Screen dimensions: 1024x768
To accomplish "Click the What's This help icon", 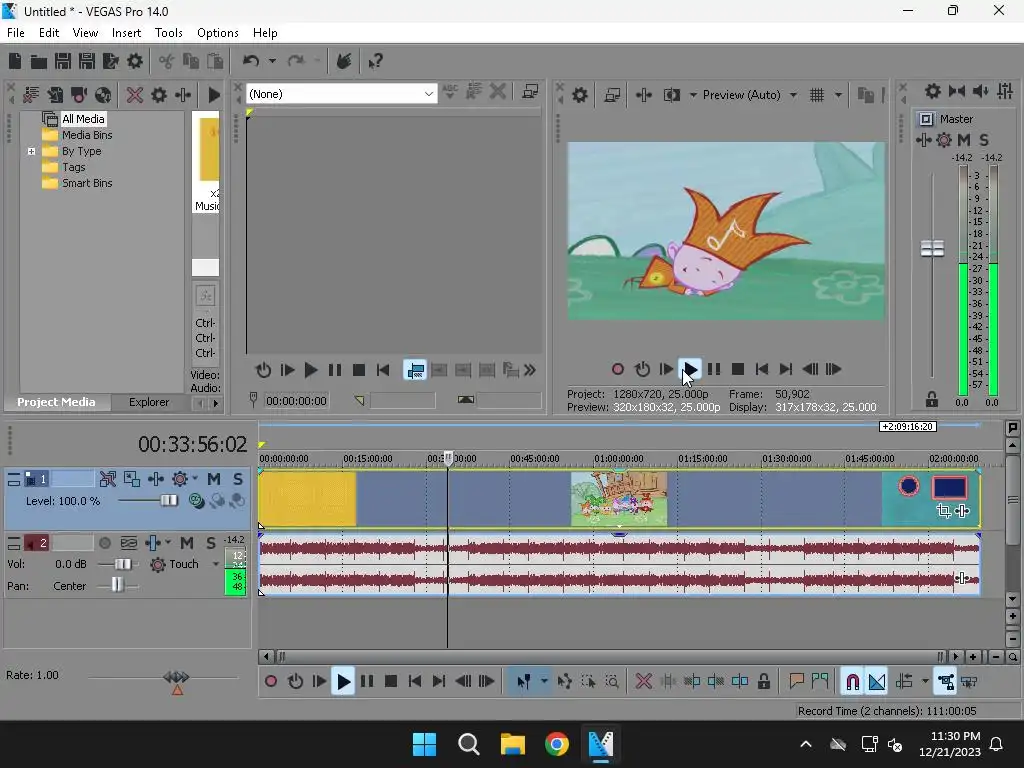I will [x=375, y=61].
